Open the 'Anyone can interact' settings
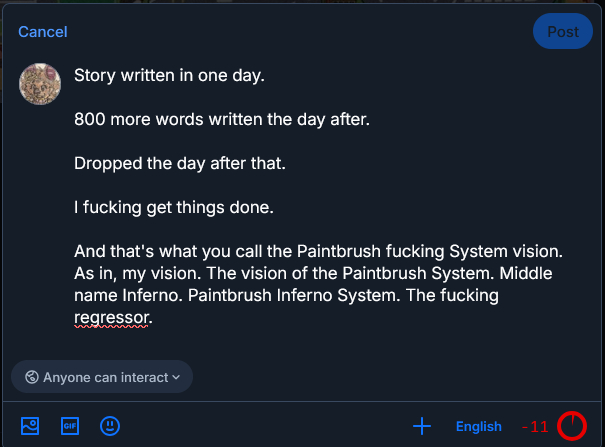The height and width of the screenshot is (447, 605). 102,377
